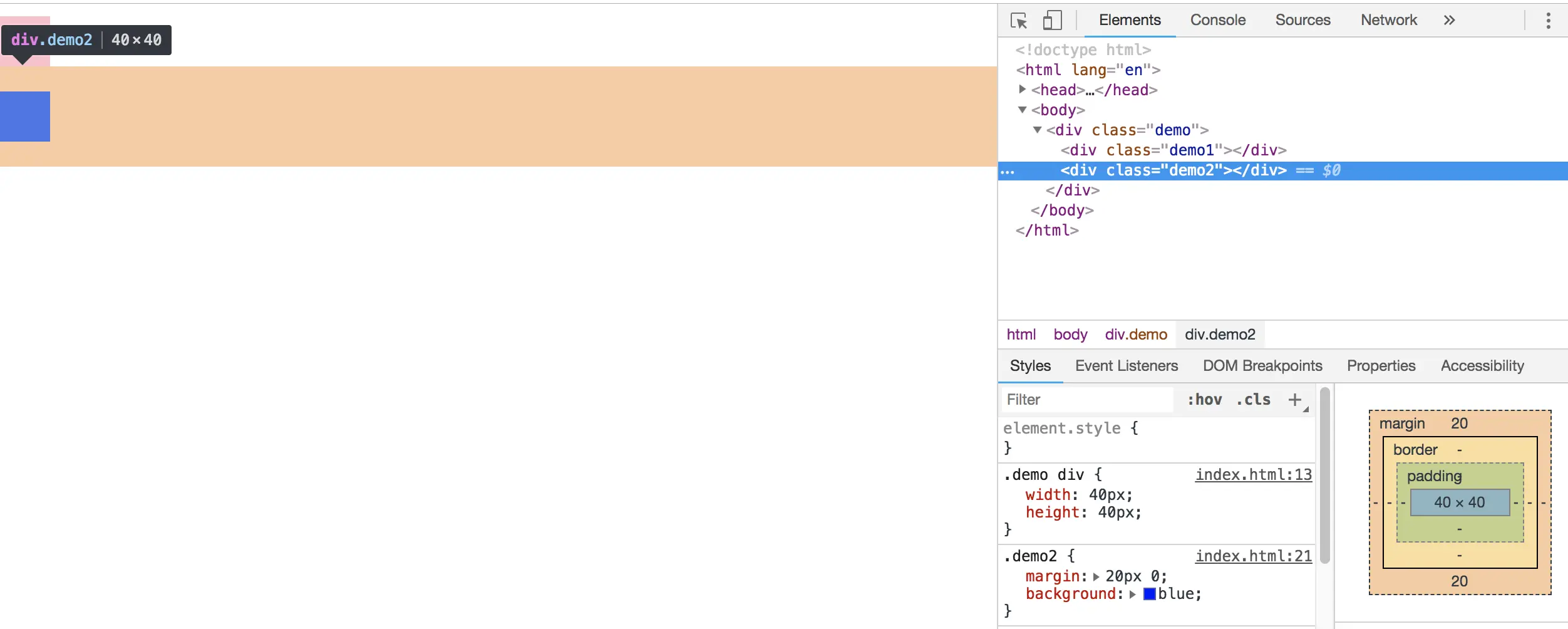Click the Styles pane vertical scrollbar

pos(1324,476)
